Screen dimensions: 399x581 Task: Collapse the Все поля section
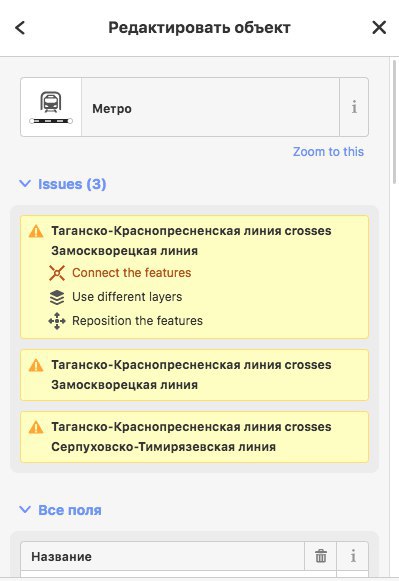(60, 510)
